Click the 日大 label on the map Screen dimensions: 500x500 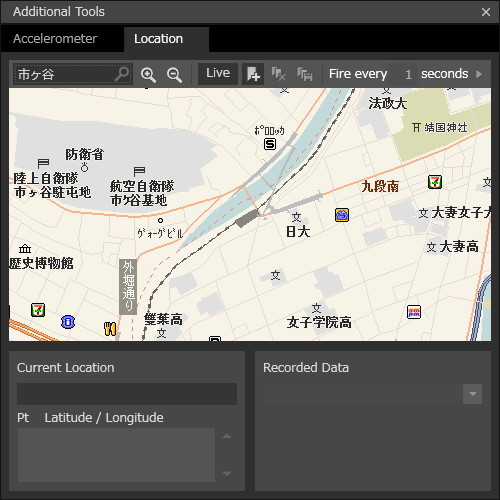pos(298,231)
